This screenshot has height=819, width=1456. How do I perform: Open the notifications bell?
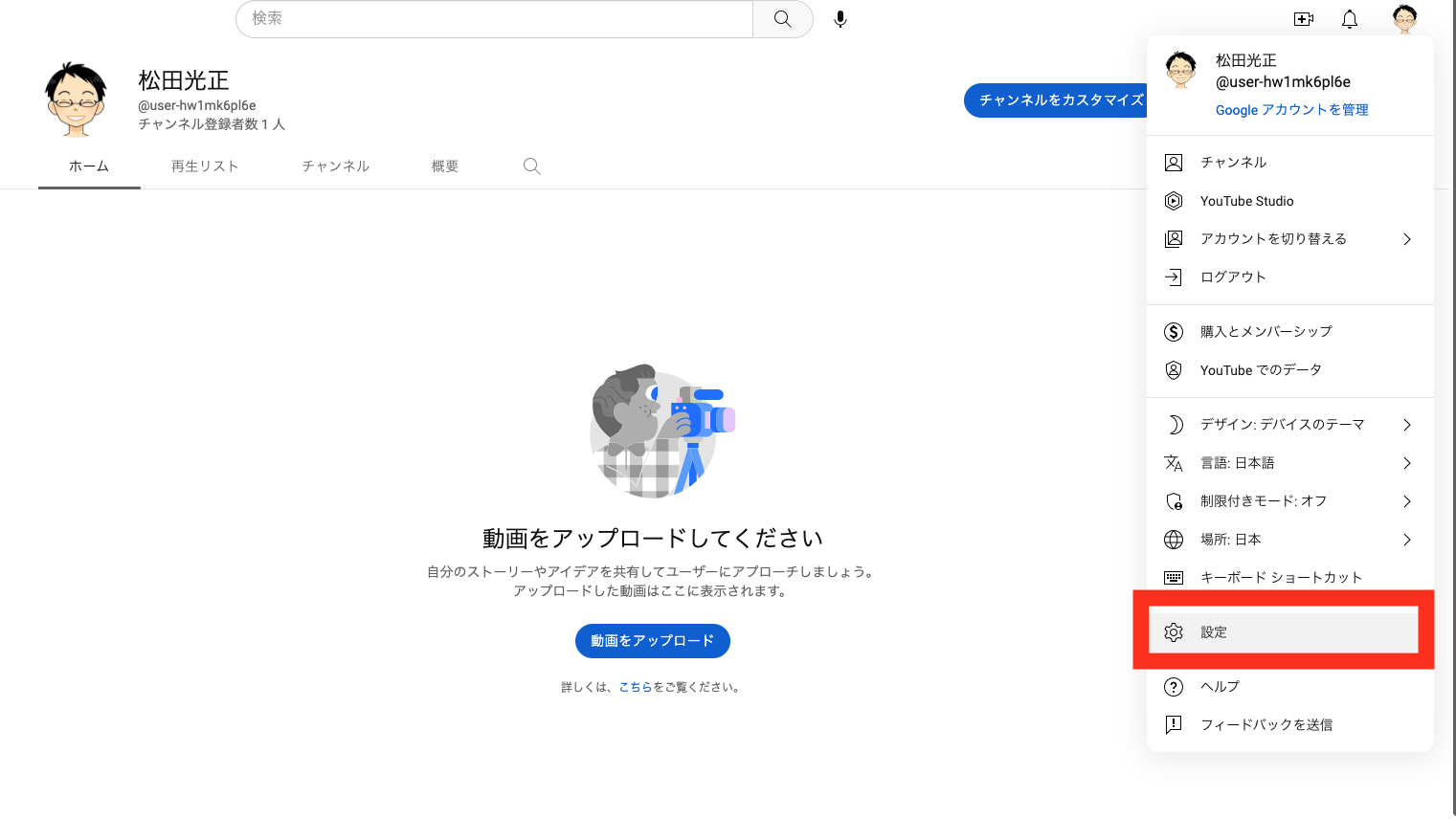(x=1349, y=19)
